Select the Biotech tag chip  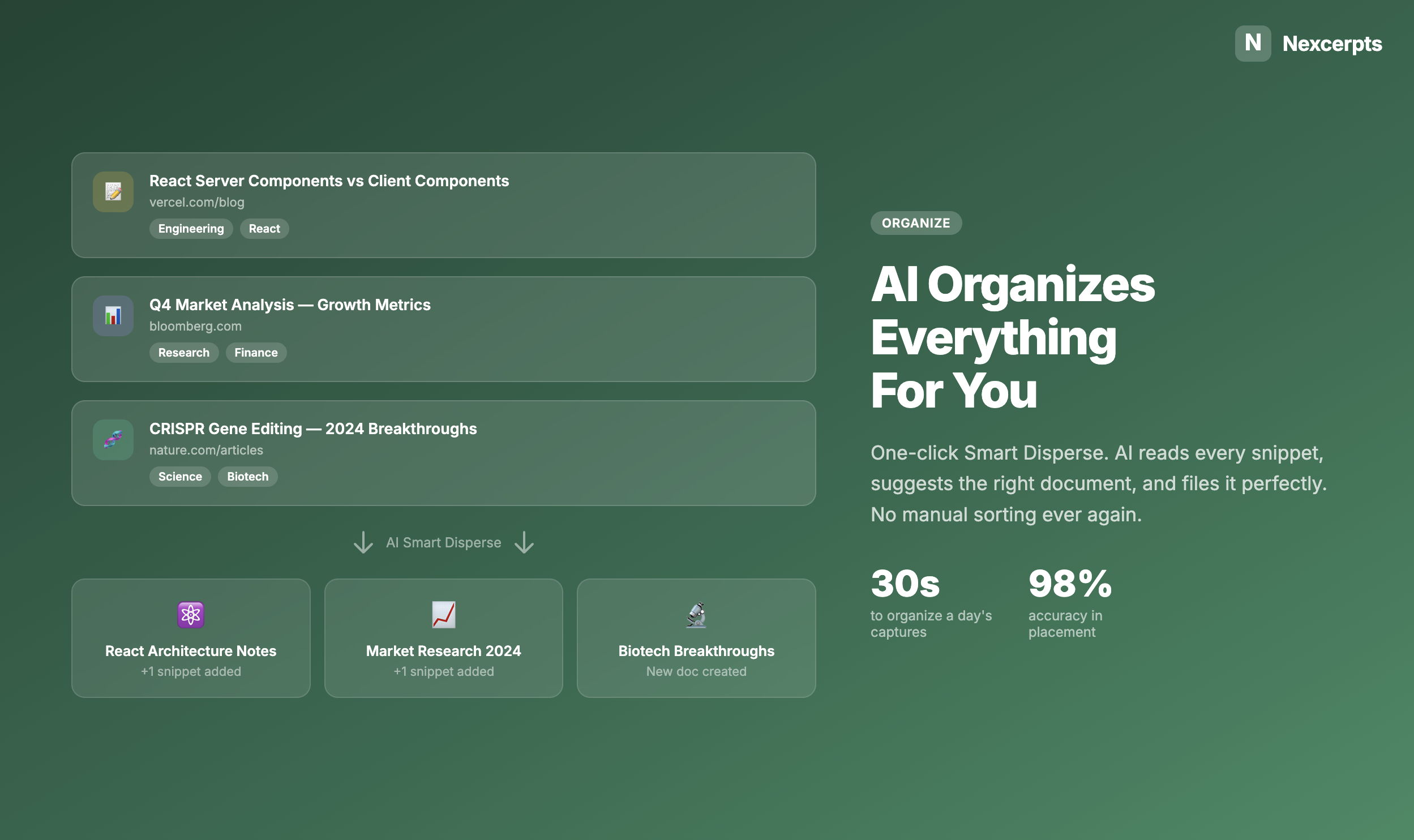pyautogui.click(x=247, y=477)
